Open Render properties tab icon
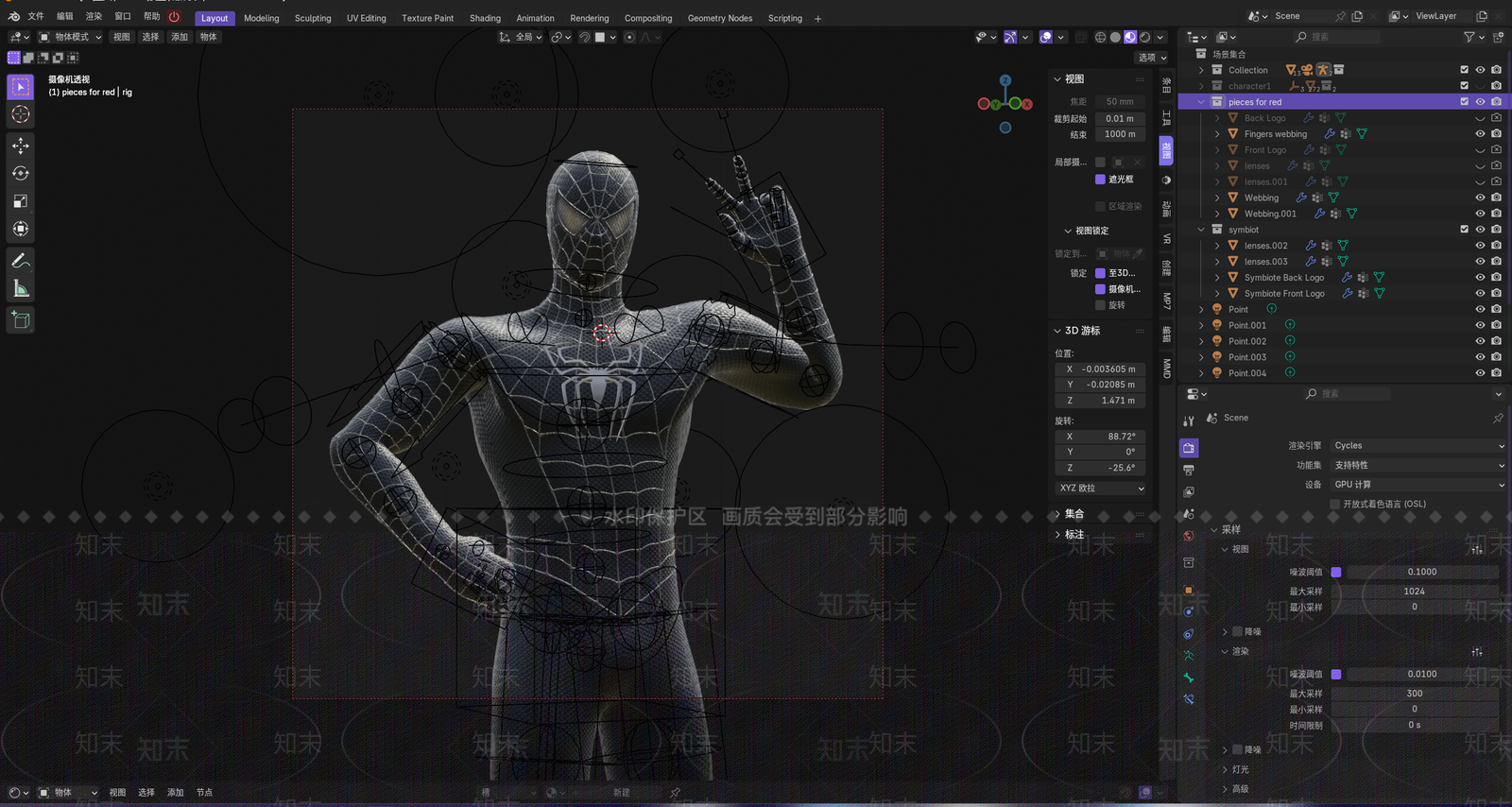The width and height of the screenshot is (1512, 807). pyautogui.click(x=1189, y=448)
